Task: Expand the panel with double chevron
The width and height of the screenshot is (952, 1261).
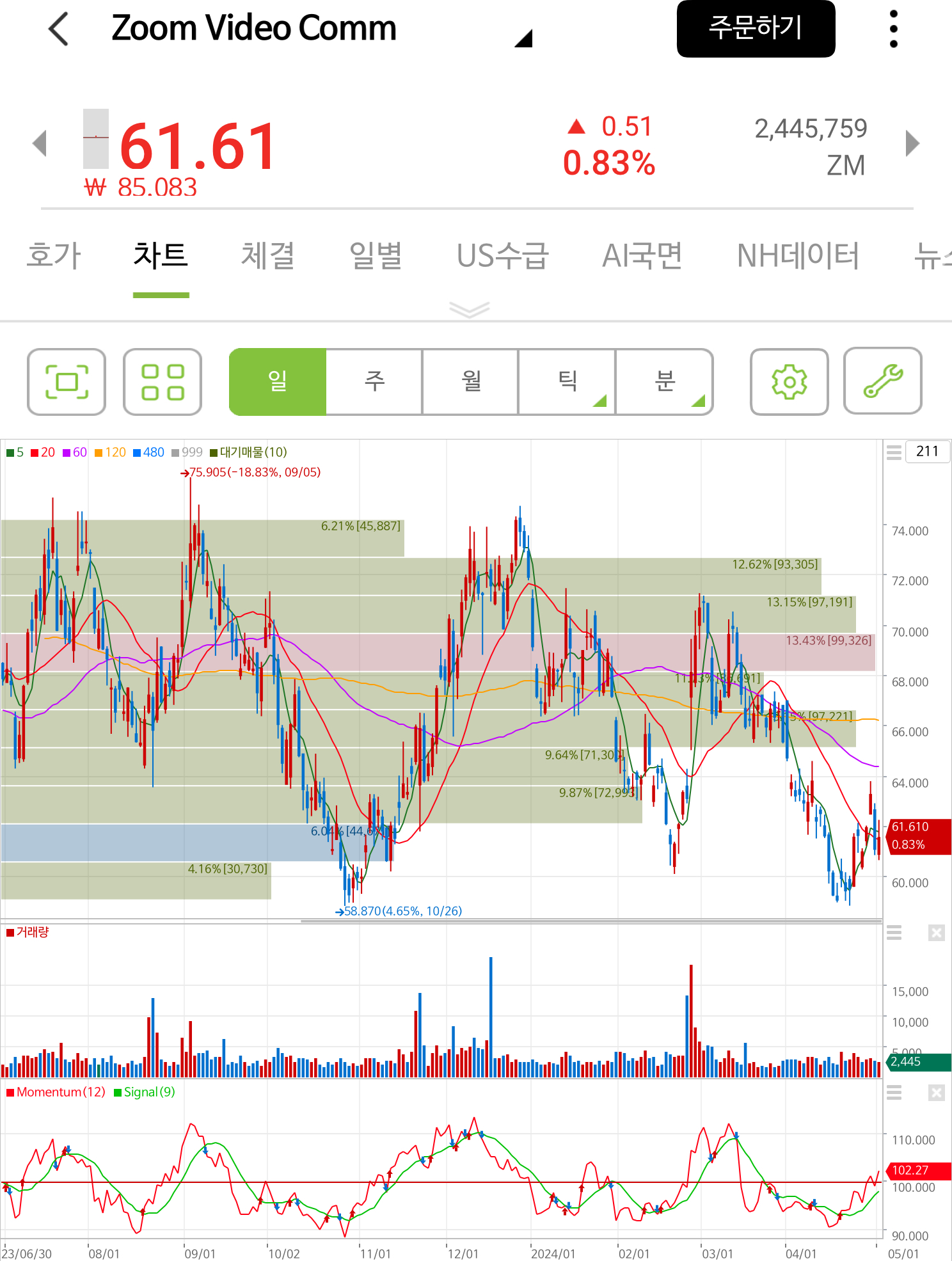Action: point(470,310)
